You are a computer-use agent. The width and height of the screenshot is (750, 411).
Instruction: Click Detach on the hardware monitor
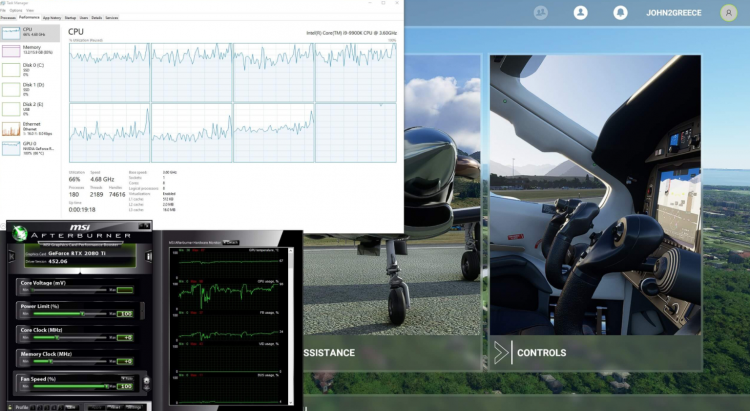click(231, 241)
